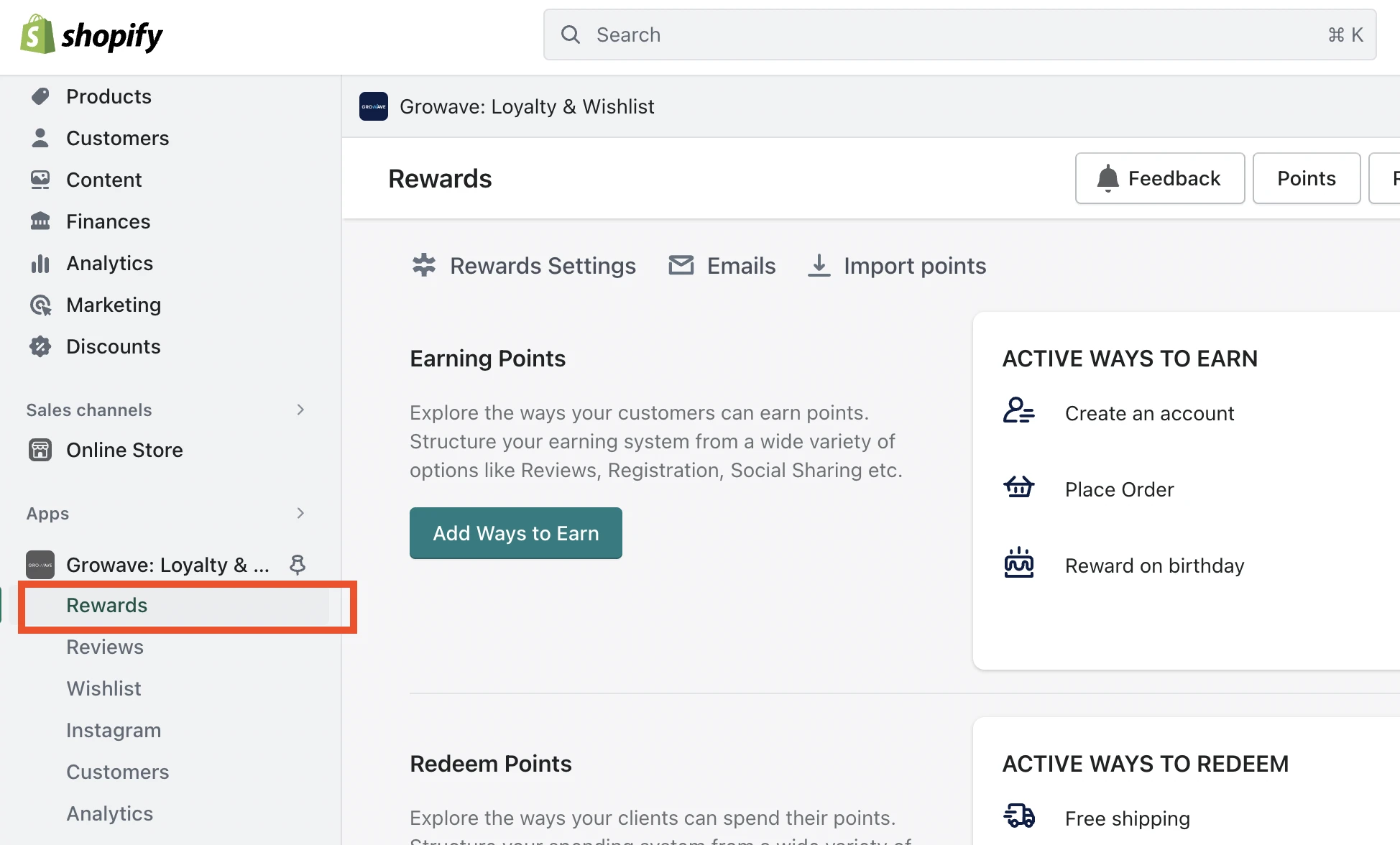Image resolution: width=1400 pixels, height=845 pixels.
Task: Click the Products tag icon
Action: tap(40, 96)
